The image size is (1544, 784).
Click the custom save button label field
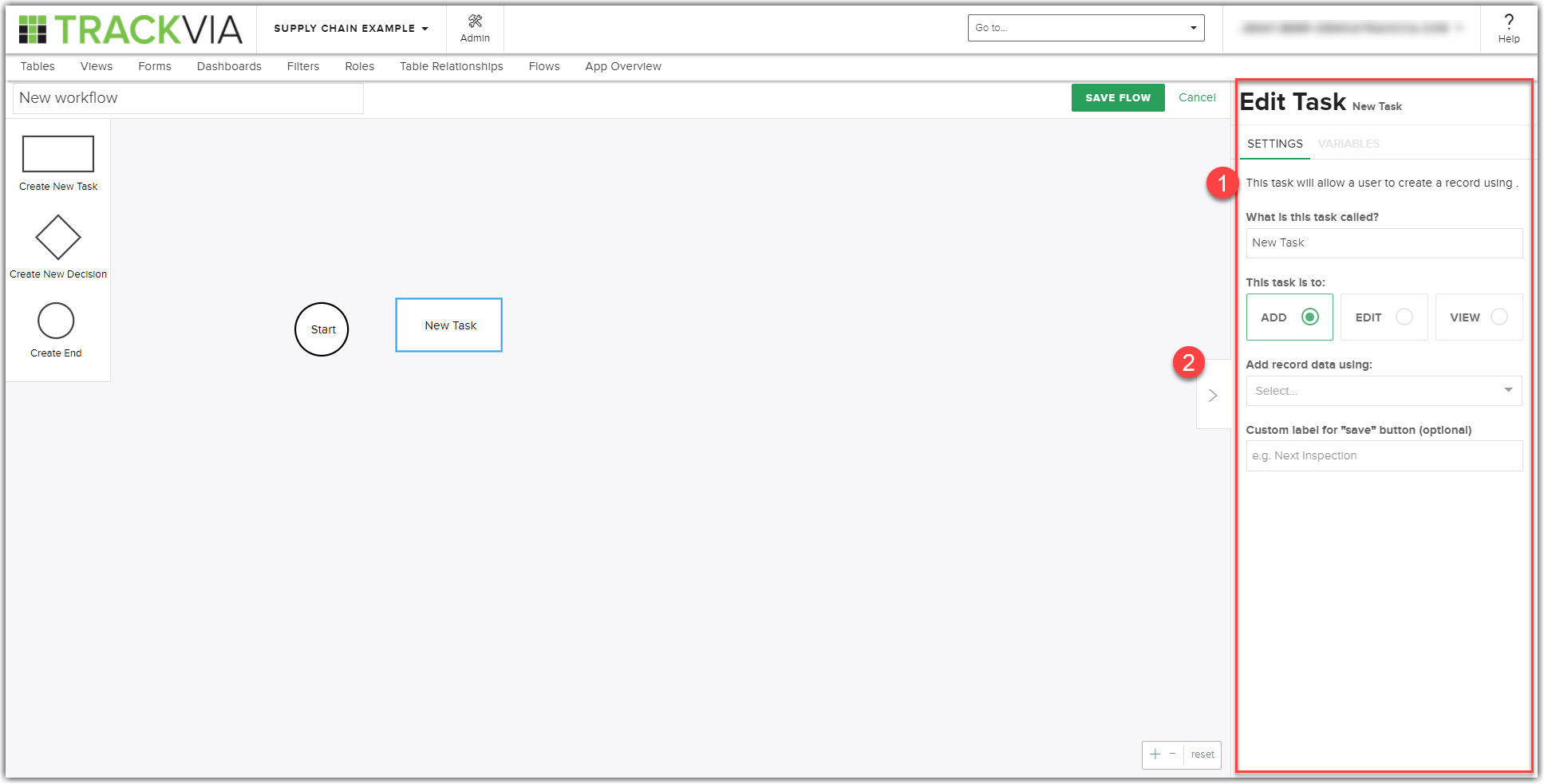(x=1384, y=456)
